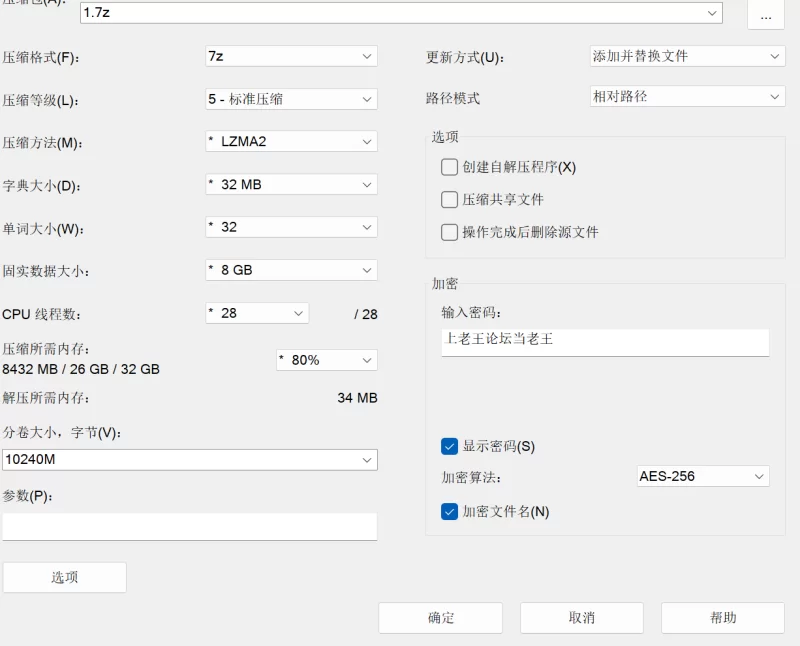Open the CPU threads 28 dropdown

257,313
